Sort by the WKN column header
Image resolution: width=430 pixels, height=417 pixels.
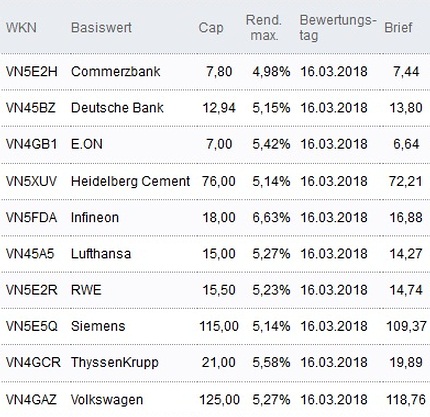point(21,28)
